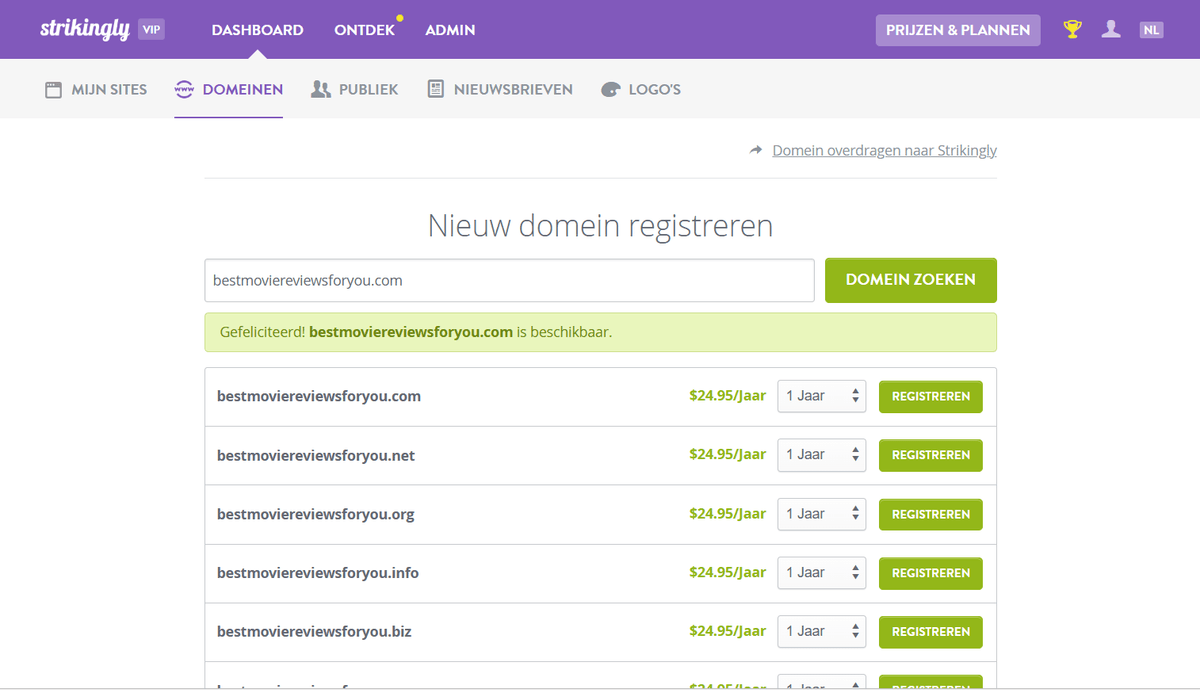Open the user profile icon
This screenshot has height=690, width=1200.
(x=1110, y=29)
